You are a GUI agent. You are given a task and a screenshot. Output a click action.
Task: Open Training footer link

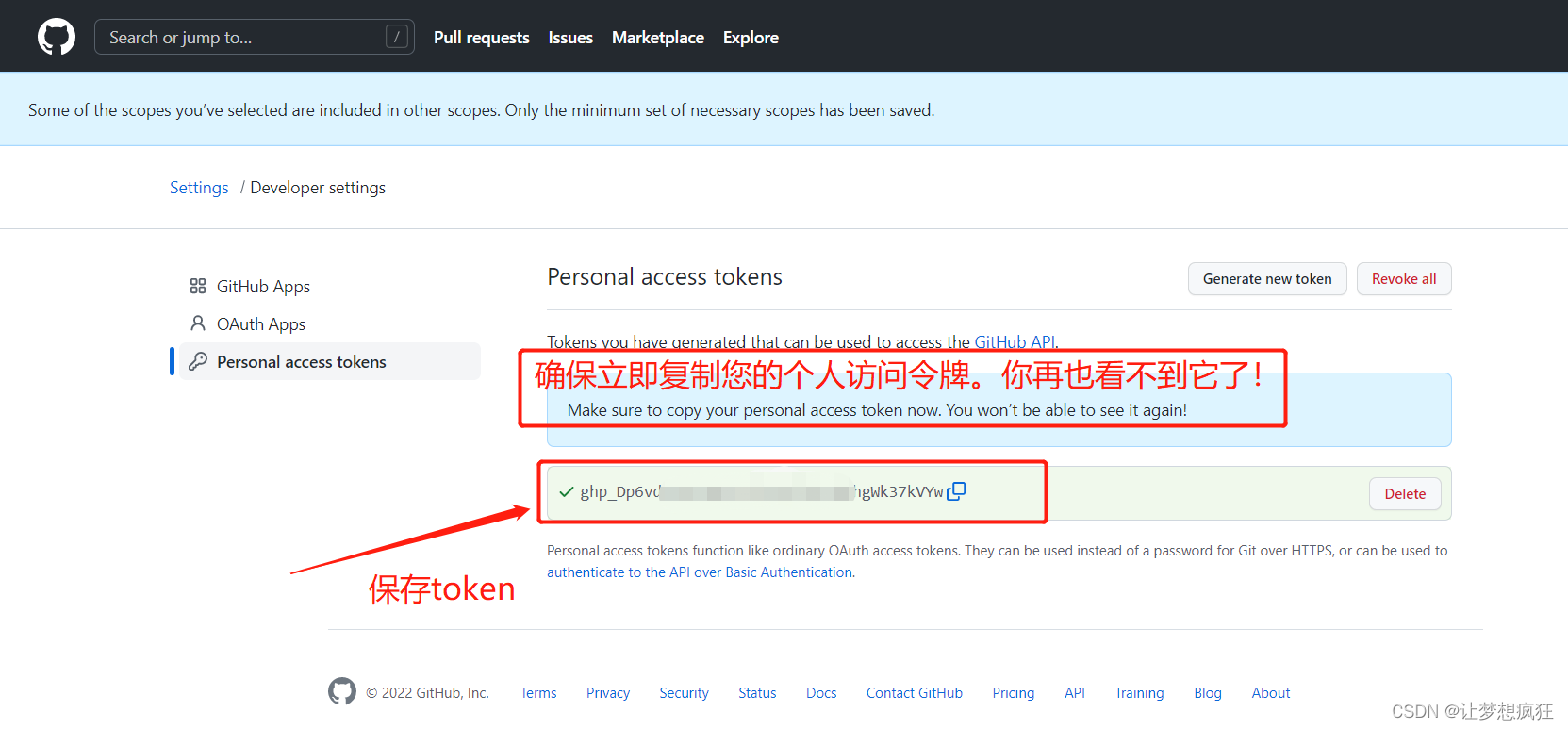[x=1139, y=693]
